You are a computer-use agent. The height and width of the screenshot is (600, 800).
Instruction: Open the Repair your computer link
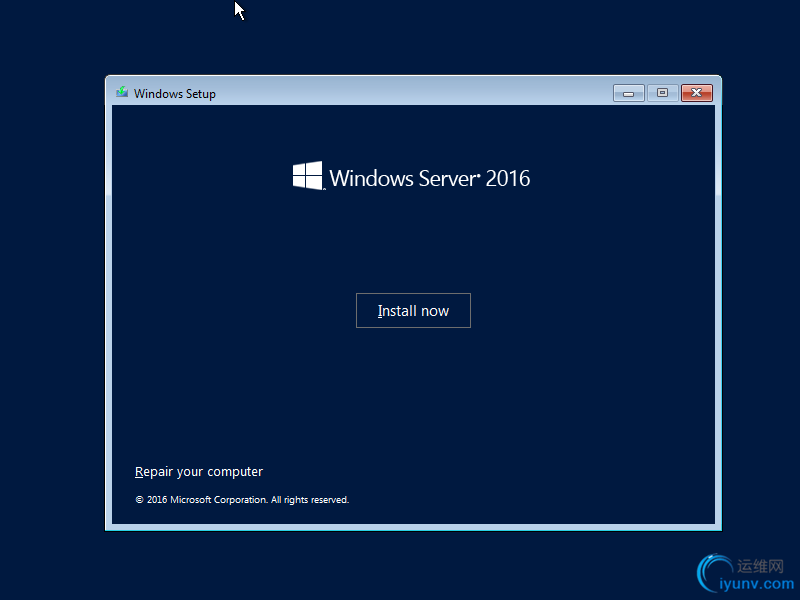click(198, 472)
